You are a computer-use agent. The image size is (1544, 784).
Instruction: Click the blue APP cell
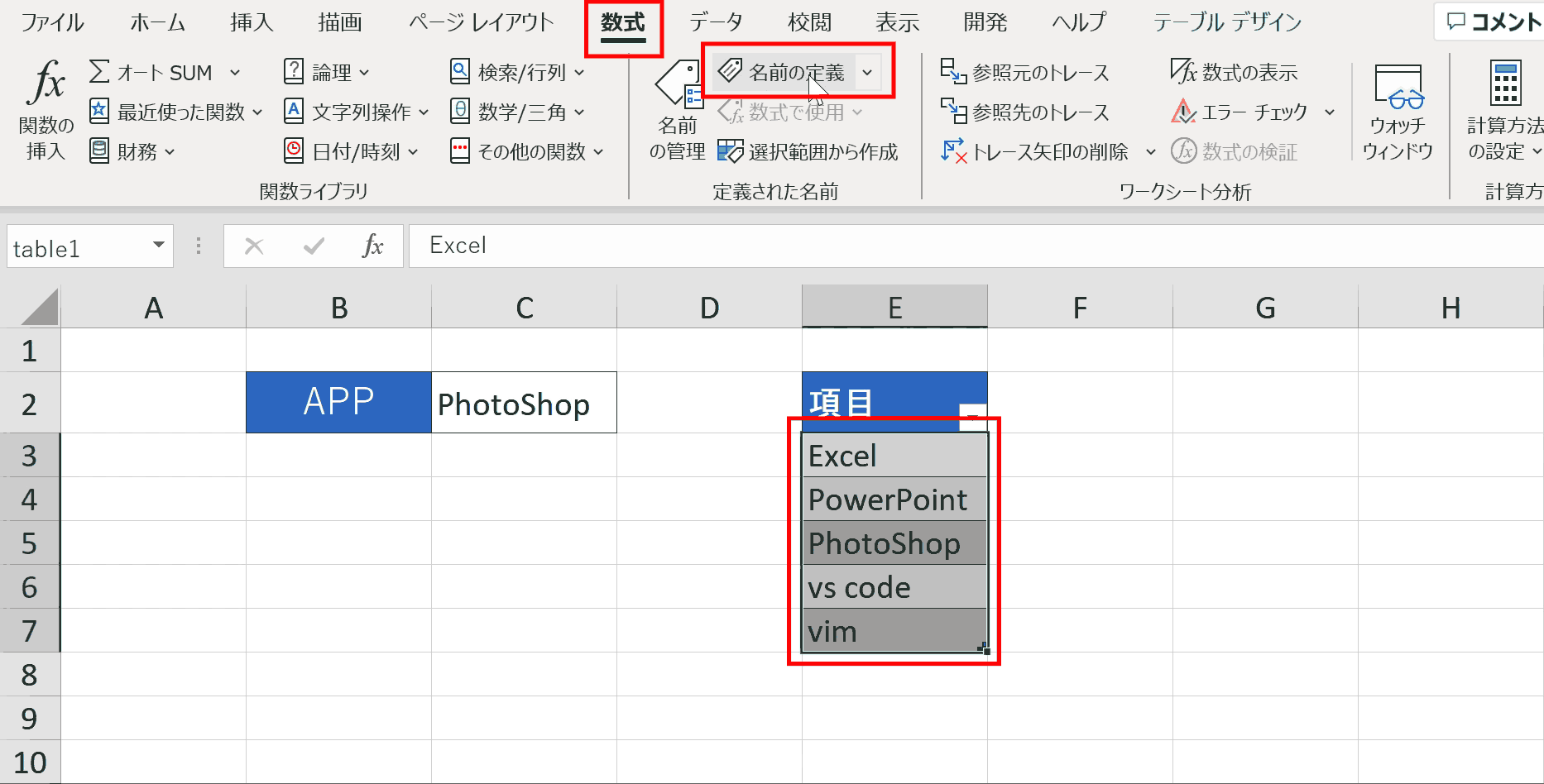coord(338,402)
